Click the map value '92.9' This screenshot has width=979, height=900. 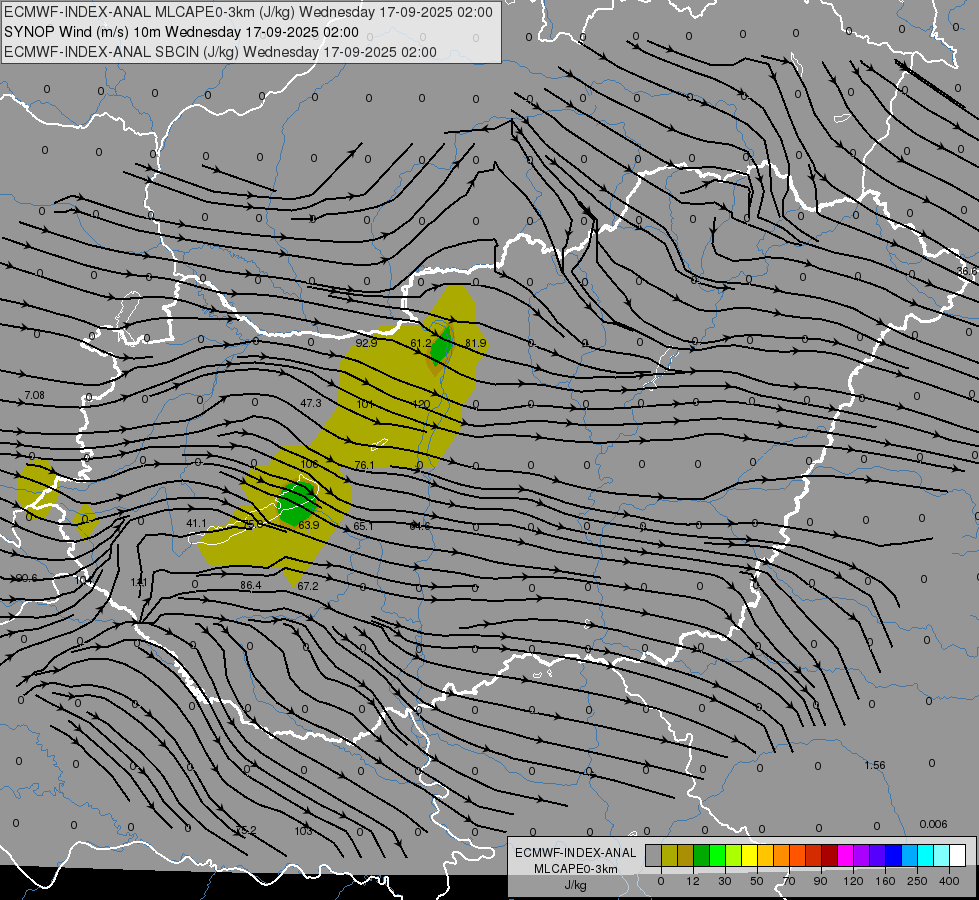pyautogui.click(x=367, y=343)
